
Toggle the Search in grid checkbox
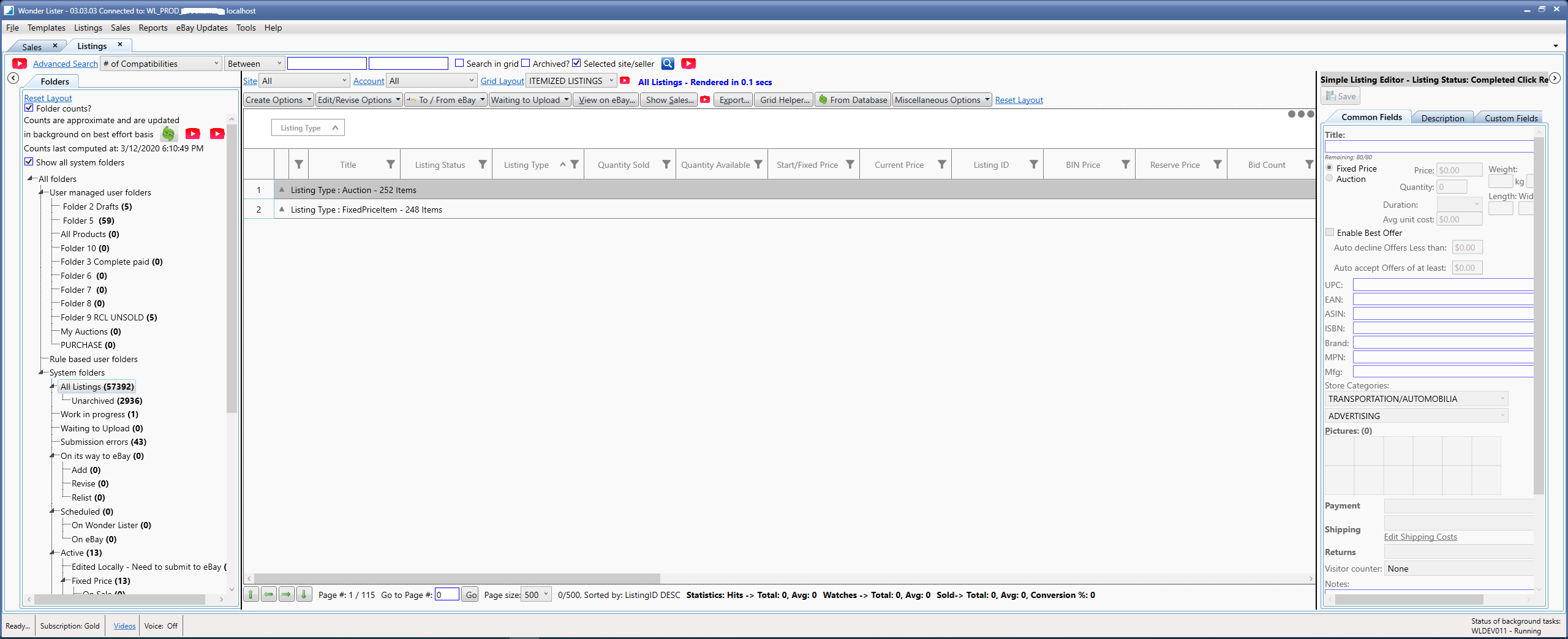click(x=459, y=63)
